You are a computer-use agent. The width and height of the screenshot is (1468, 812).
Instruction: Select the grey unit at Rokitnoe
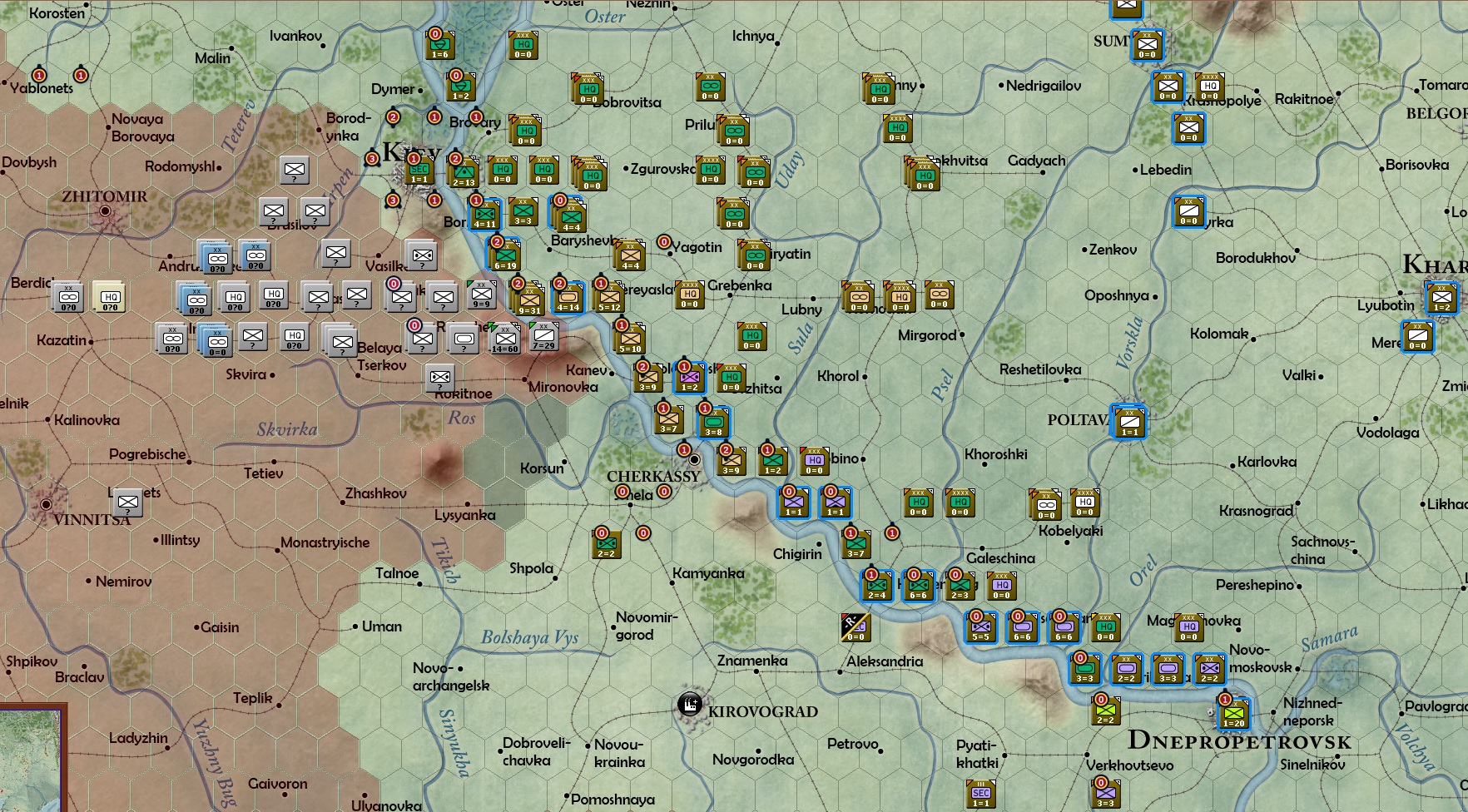click(x=440, y=378)
